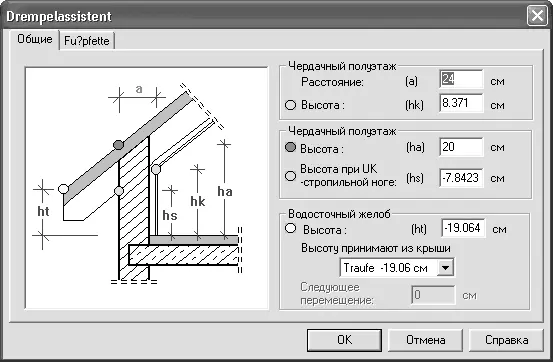Open the Traufe -19.06 см dropdown
This screenshot has width=553, height=362.
(x=445, y=268)
